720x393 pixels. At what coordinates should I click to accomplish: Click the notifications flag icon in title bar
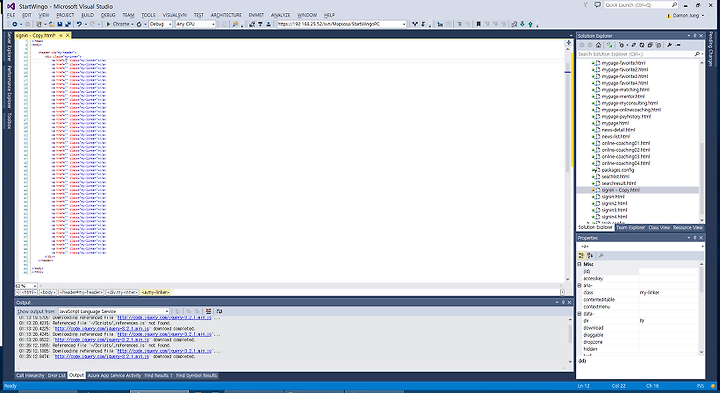585,5
